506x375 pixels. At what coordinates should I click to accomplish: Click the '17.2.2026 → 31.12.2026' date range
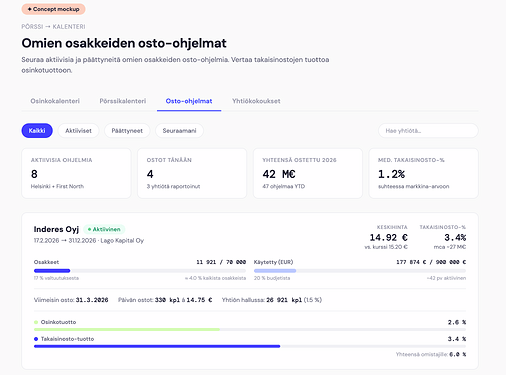pos(65,241)
